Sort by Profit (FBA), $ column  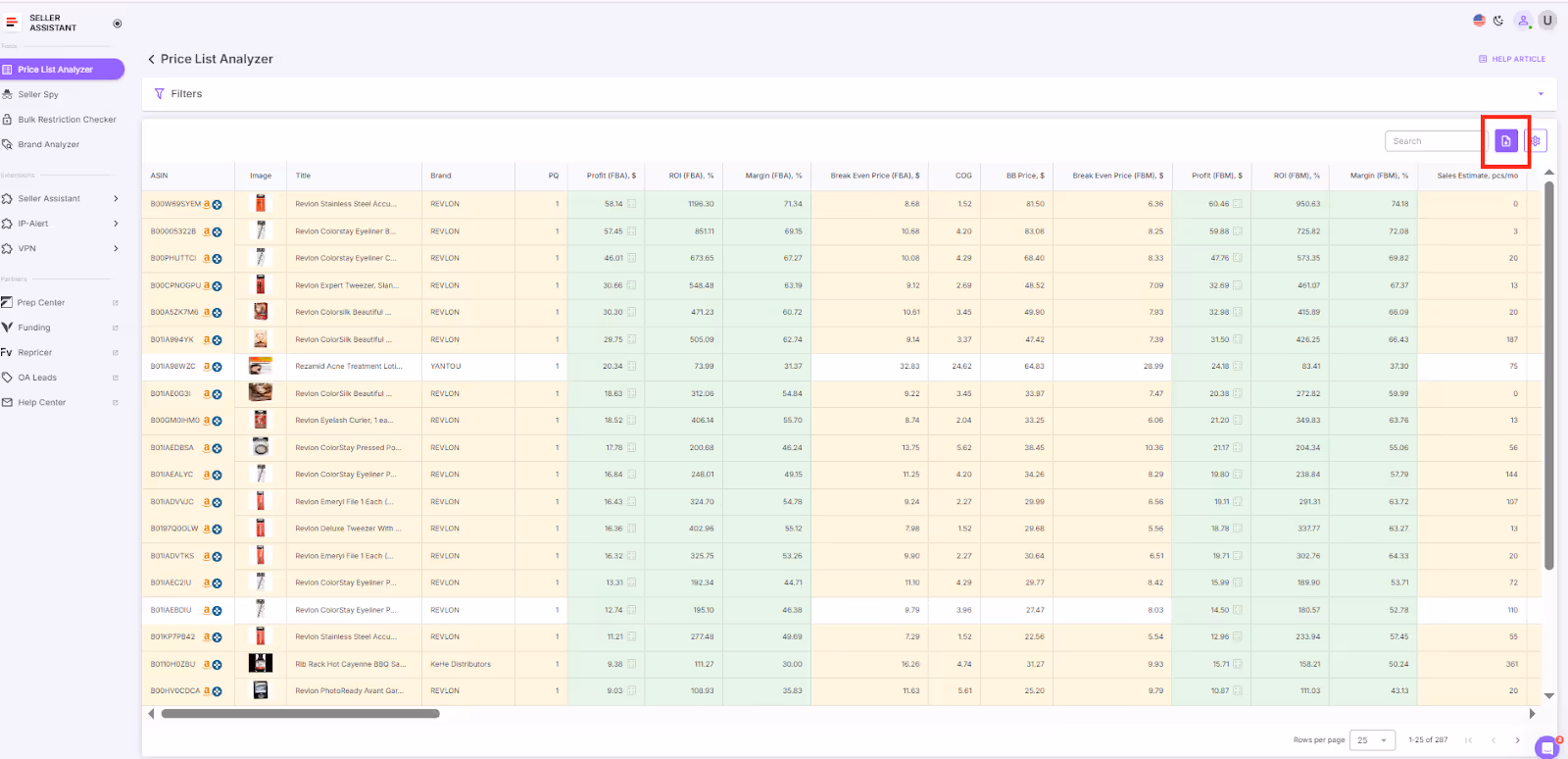(612, 176)
